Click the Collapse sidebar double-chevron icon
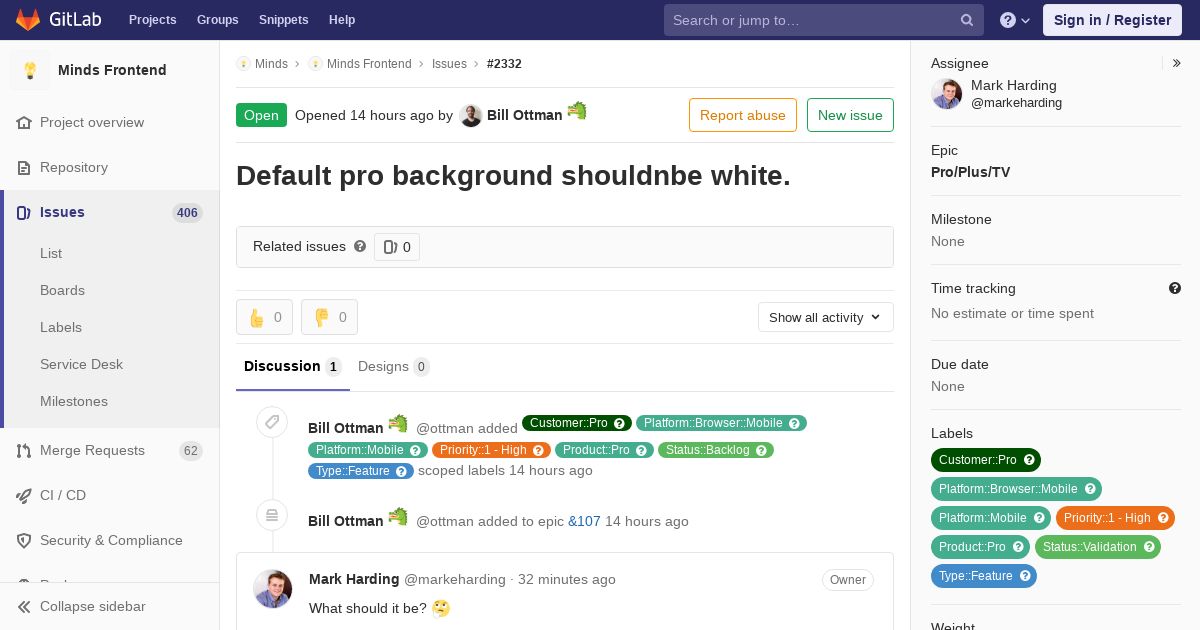This screenshot has height=630, width=1200. (24, 606)
